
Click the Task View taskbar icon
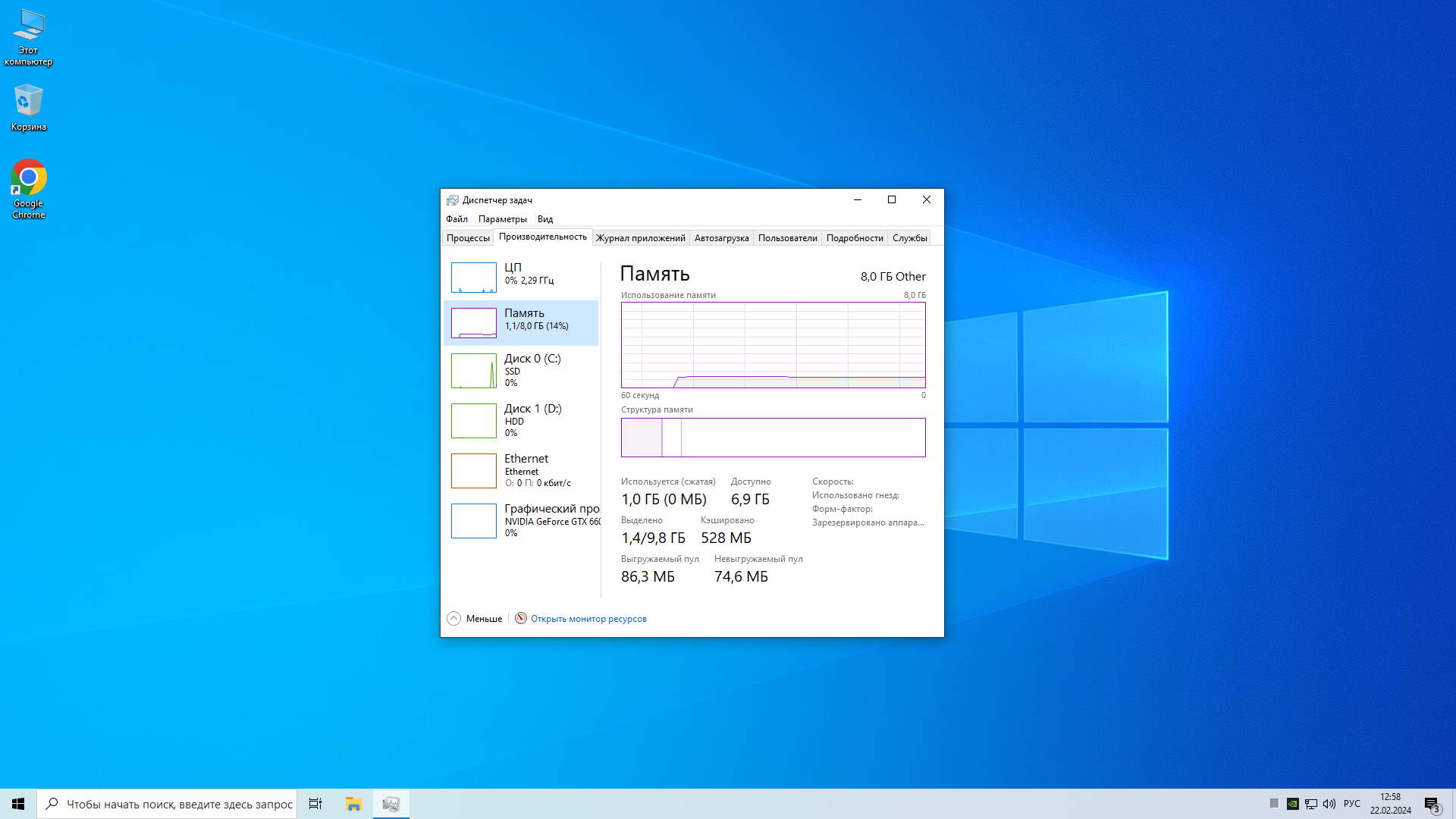pos(315,804)
